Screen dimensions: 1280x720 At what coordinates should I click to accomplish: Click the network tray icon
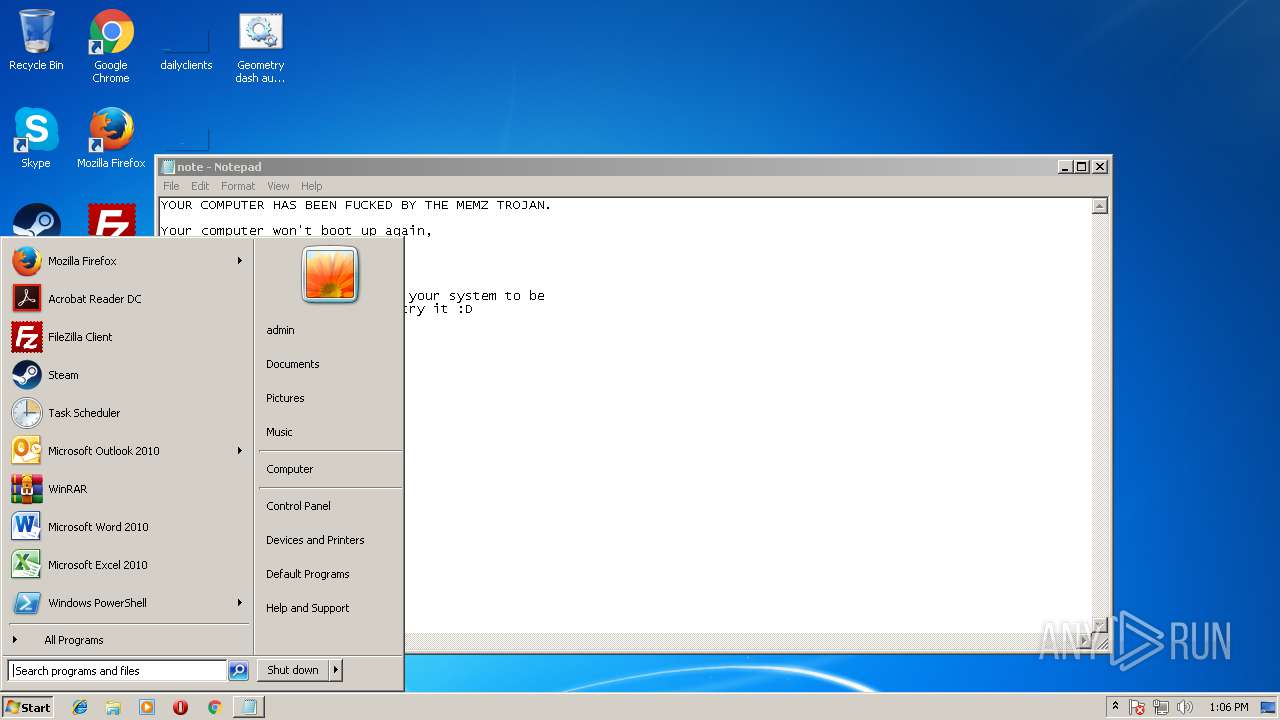coord(1161,707)
